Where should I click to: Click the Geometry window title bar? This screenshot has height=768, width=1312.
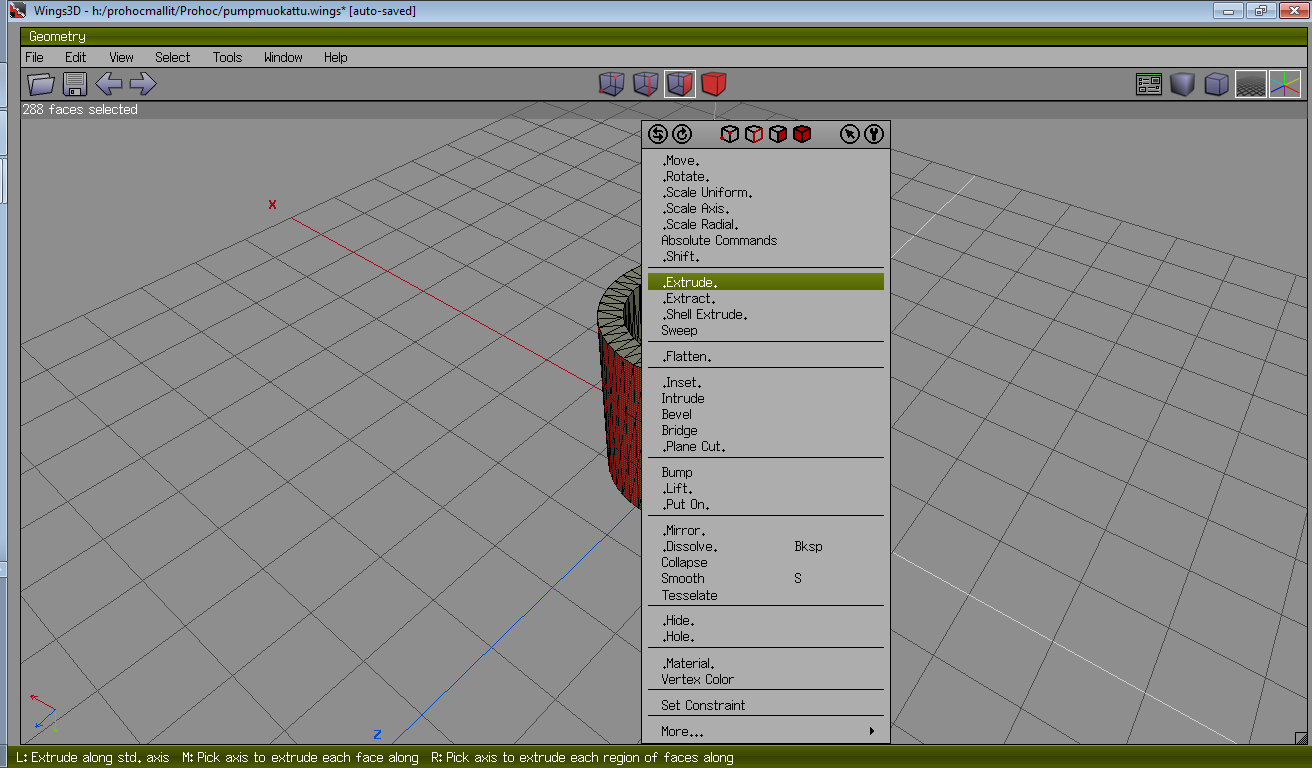664,36
